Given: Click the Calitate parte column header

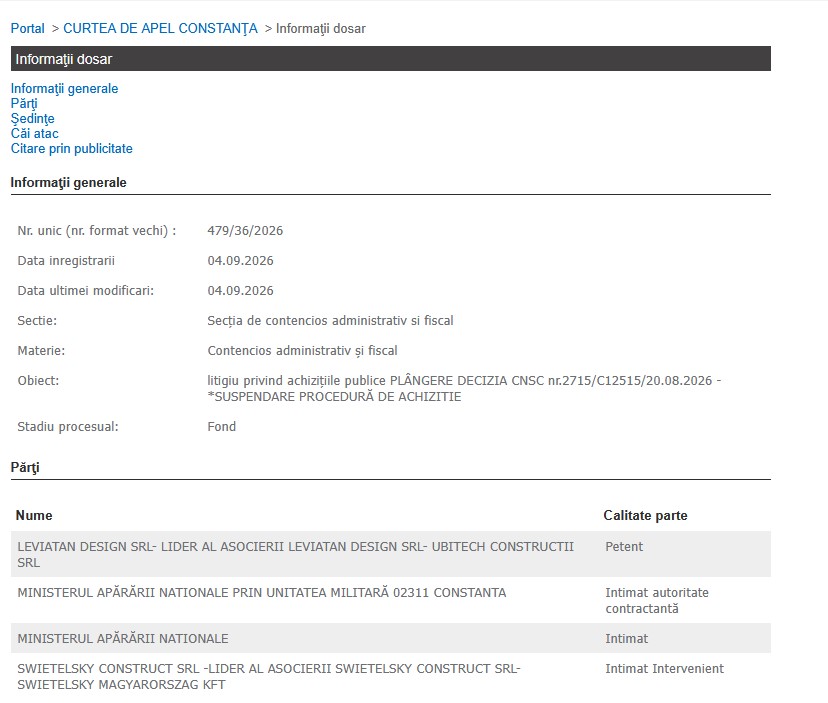Looking at the screenshot, I should click(645, 515).
